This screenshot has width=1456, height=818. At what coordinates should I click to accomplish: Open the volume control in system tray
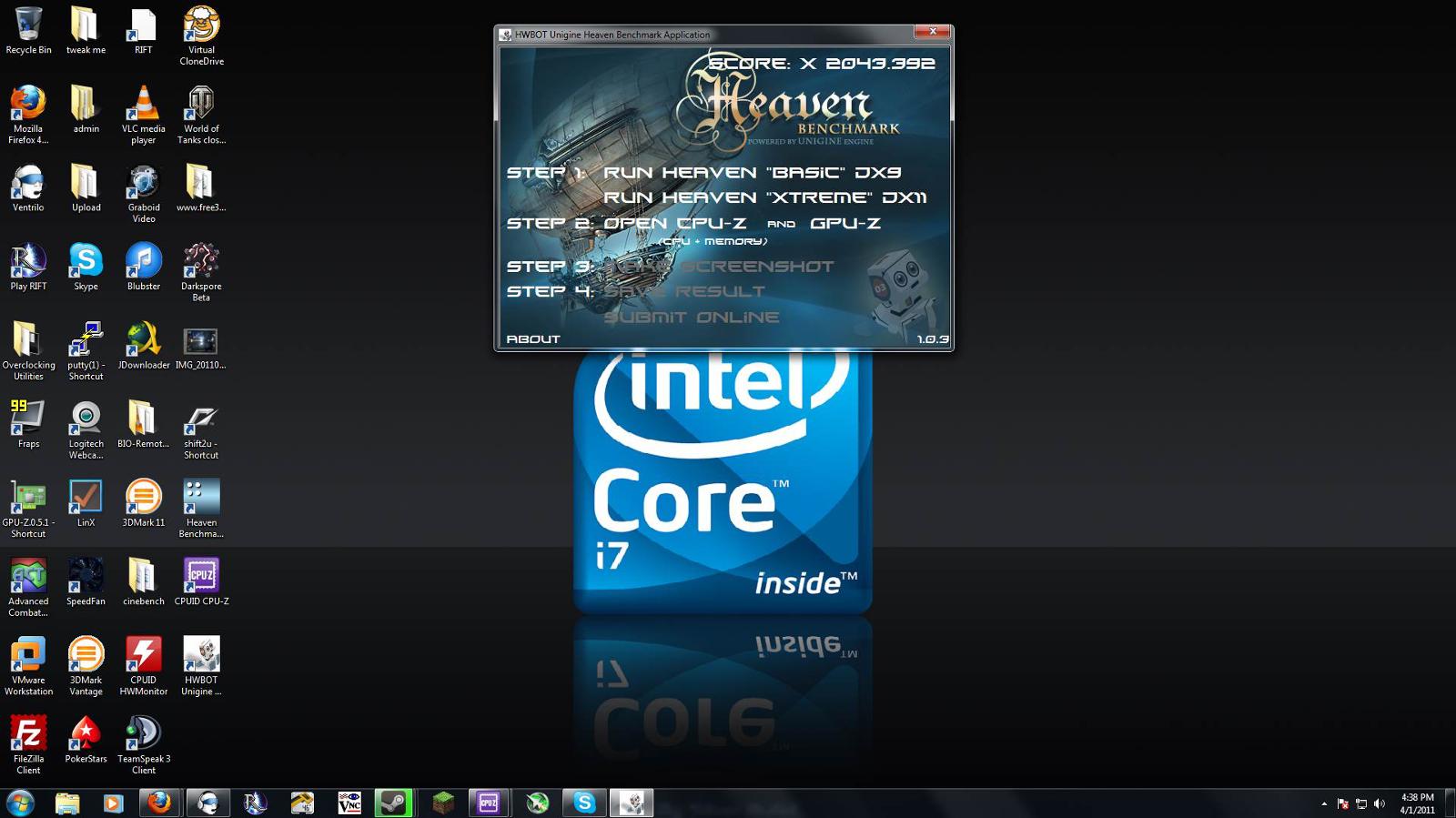1380,803
